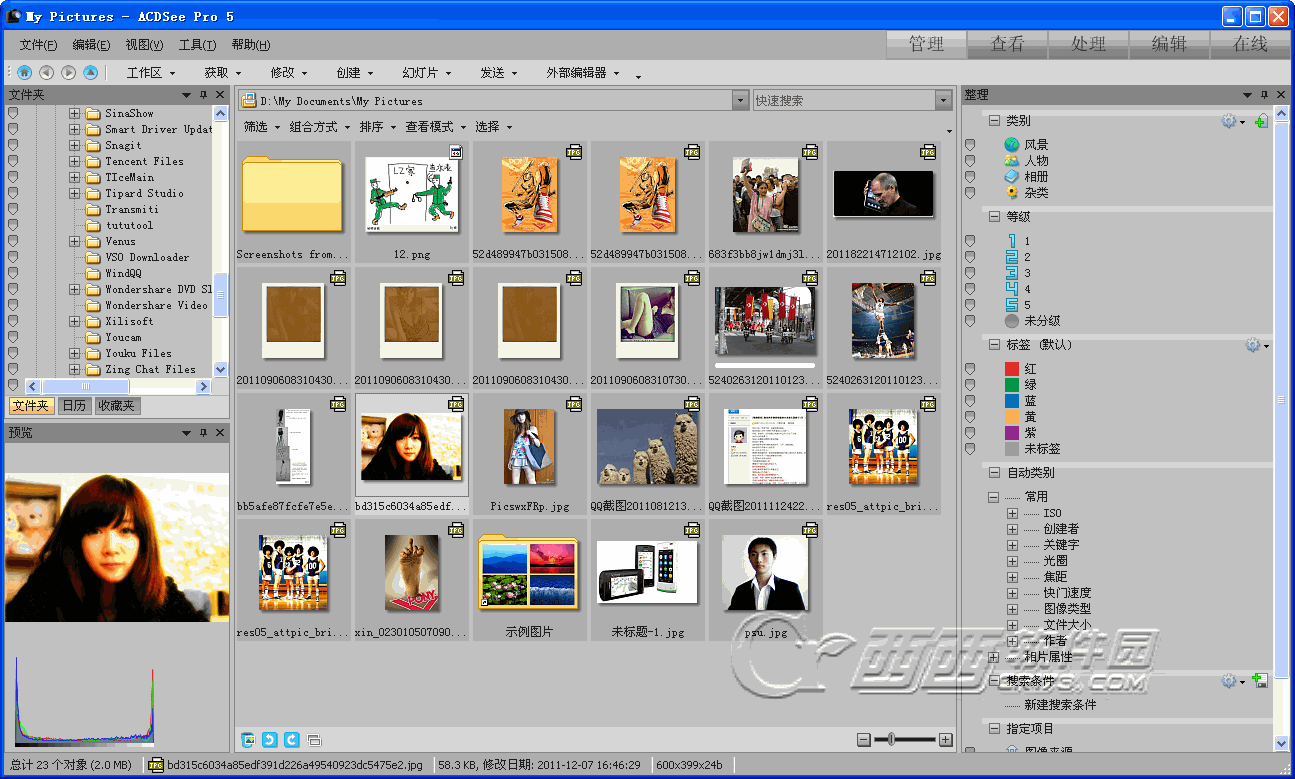Toggle the easy-select marker next to 红 label
The height and width of the screenshot is (779, 1295).
[969, 369]
